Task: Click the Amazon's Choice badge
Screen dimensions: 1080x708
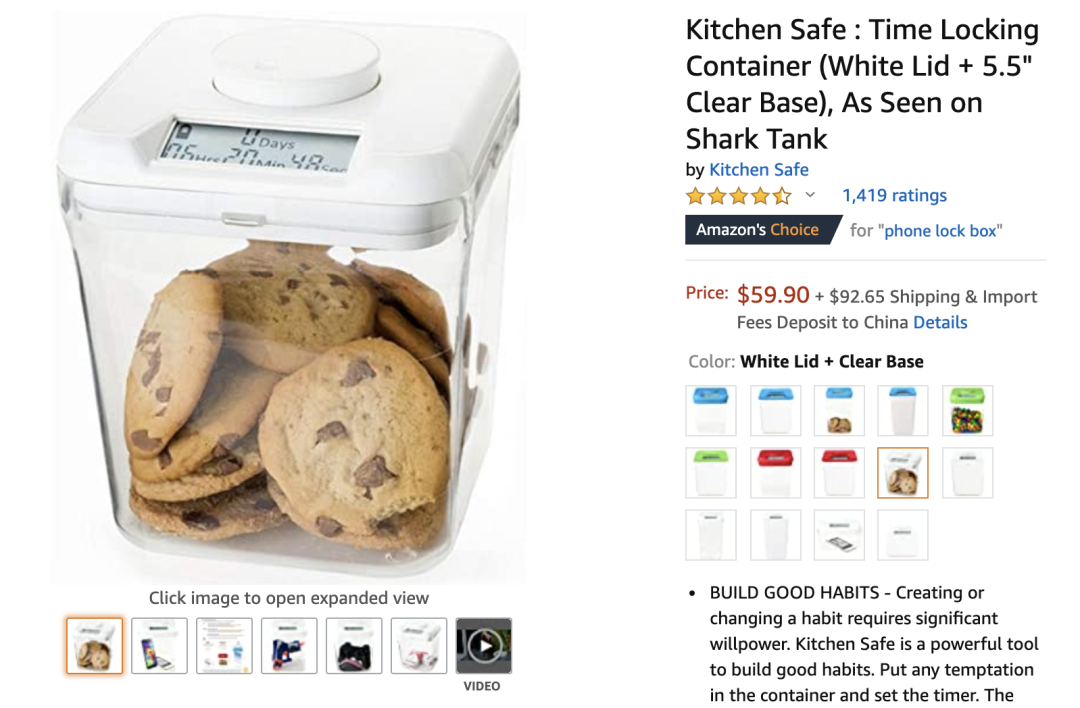Action: (762, 230)
